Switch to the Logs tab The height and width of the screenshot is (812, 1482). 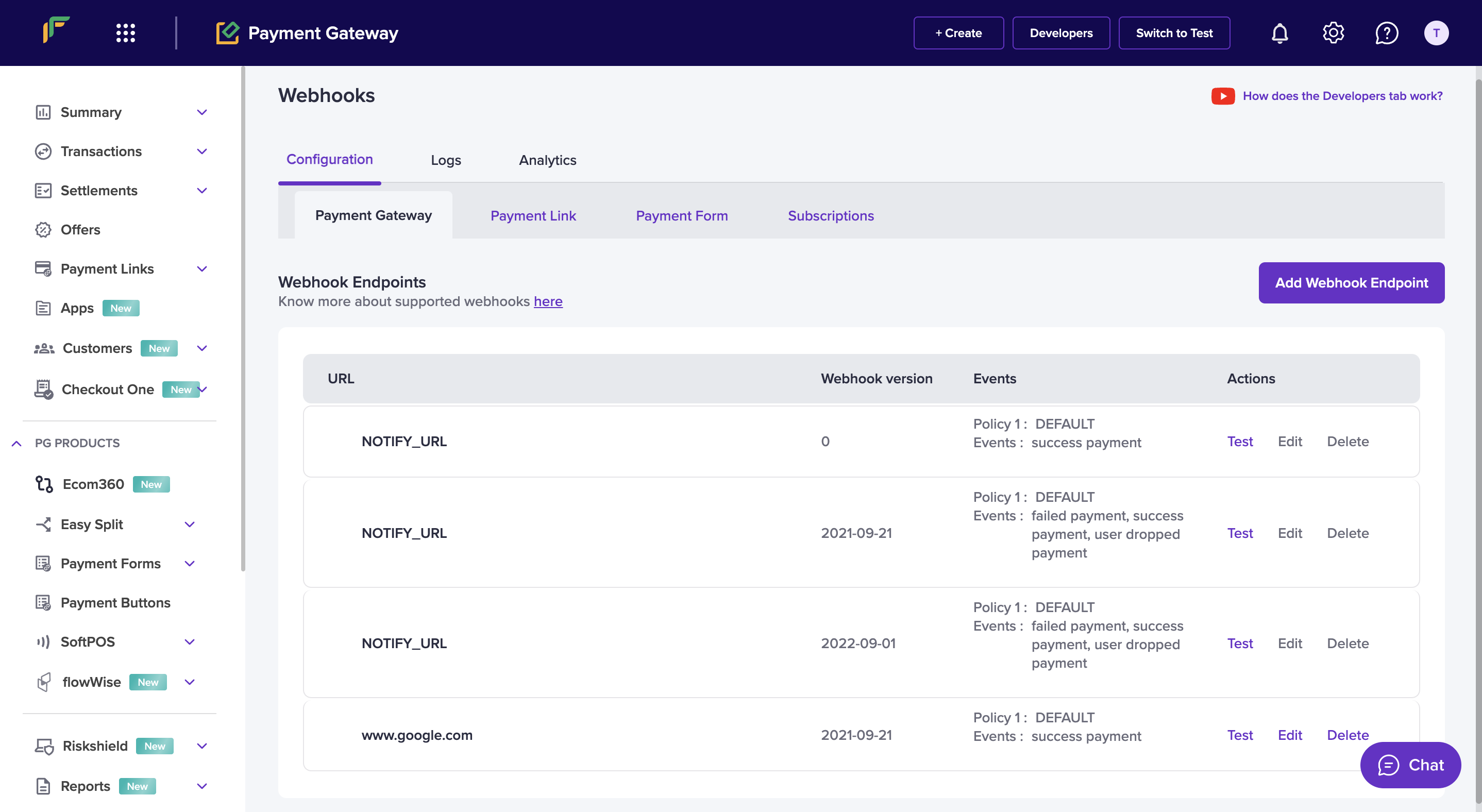(x=445, y=159)
